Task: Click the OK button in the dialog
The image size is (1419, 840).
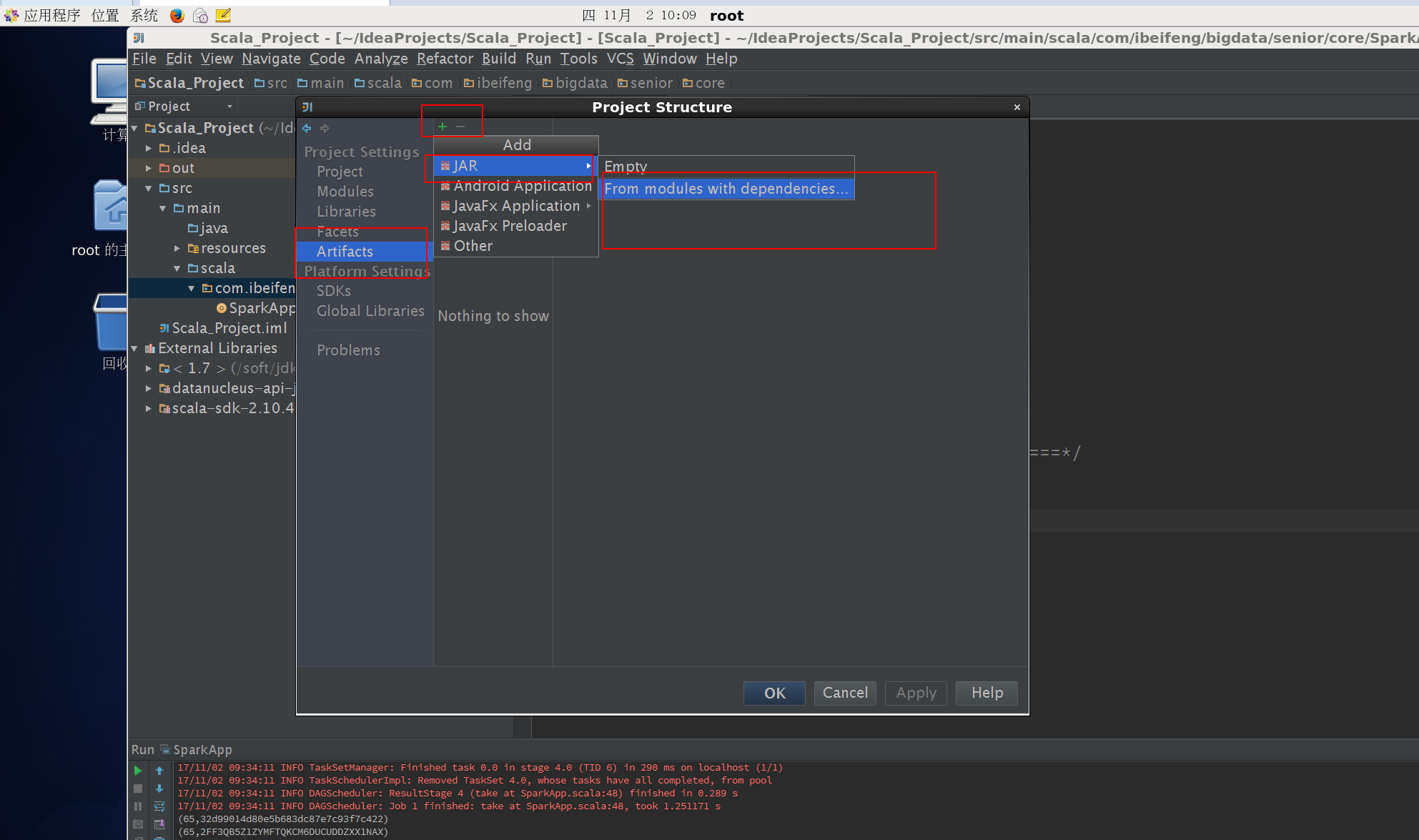Action: (x=774, y=693)
